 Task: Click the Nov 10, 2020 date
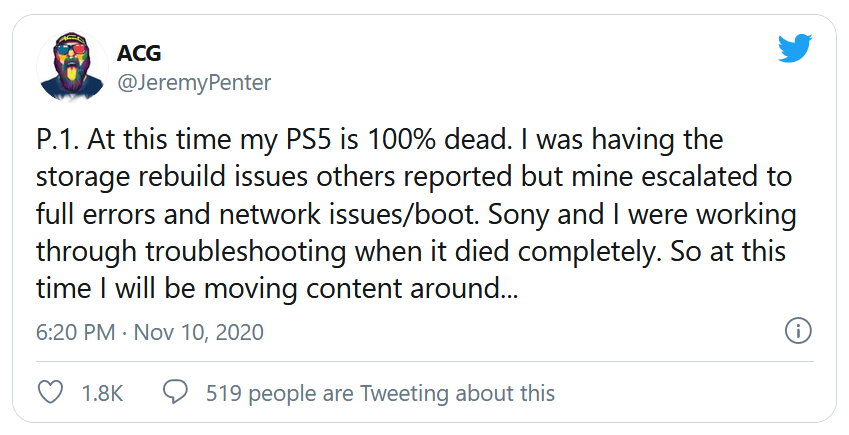pos(199,332)
